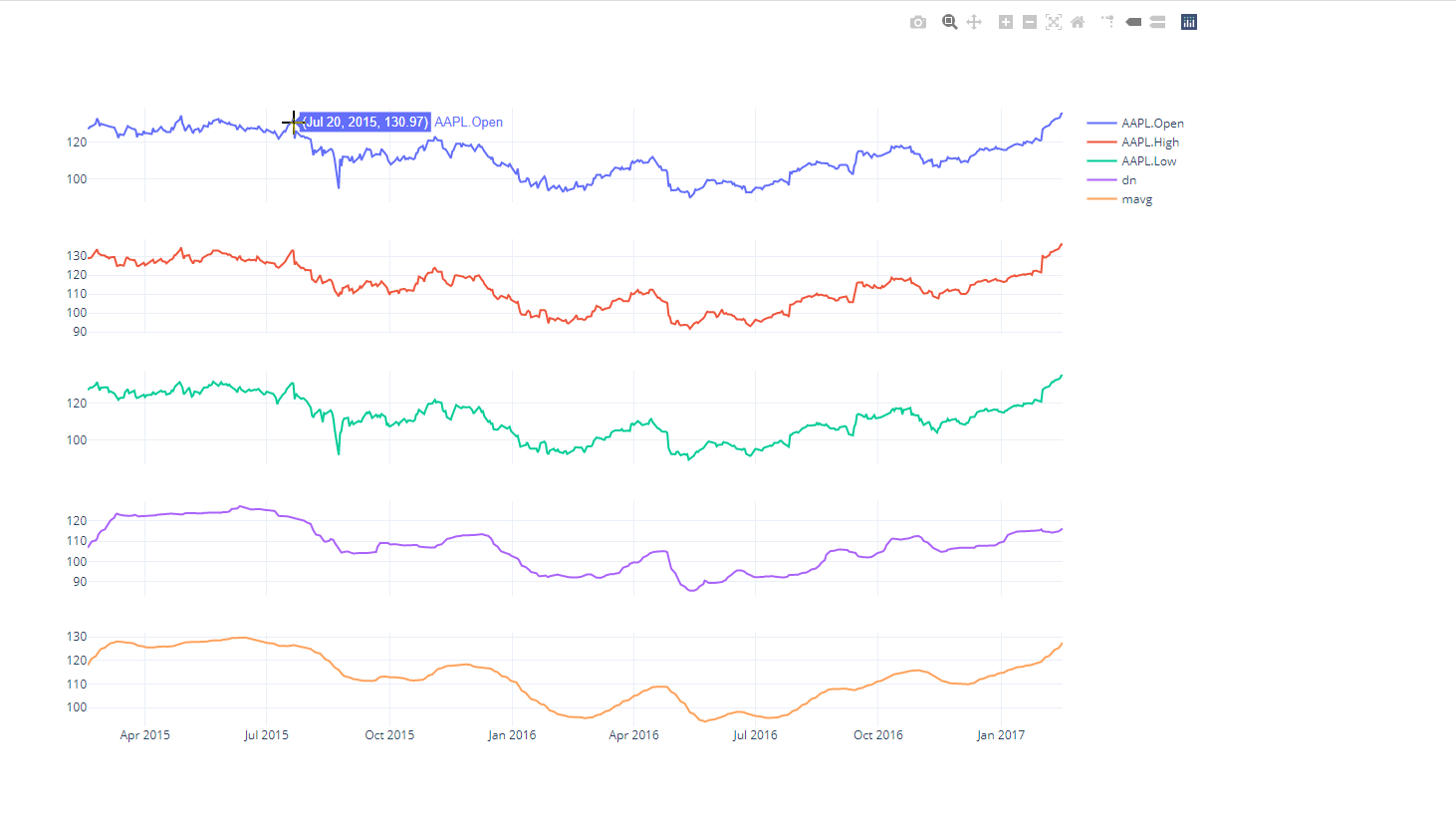Image resolution: width=1456 pixels, height=827 pixels.
Task: Click the Oct 2015 x-axis label
Action: [x=389, y=735]
